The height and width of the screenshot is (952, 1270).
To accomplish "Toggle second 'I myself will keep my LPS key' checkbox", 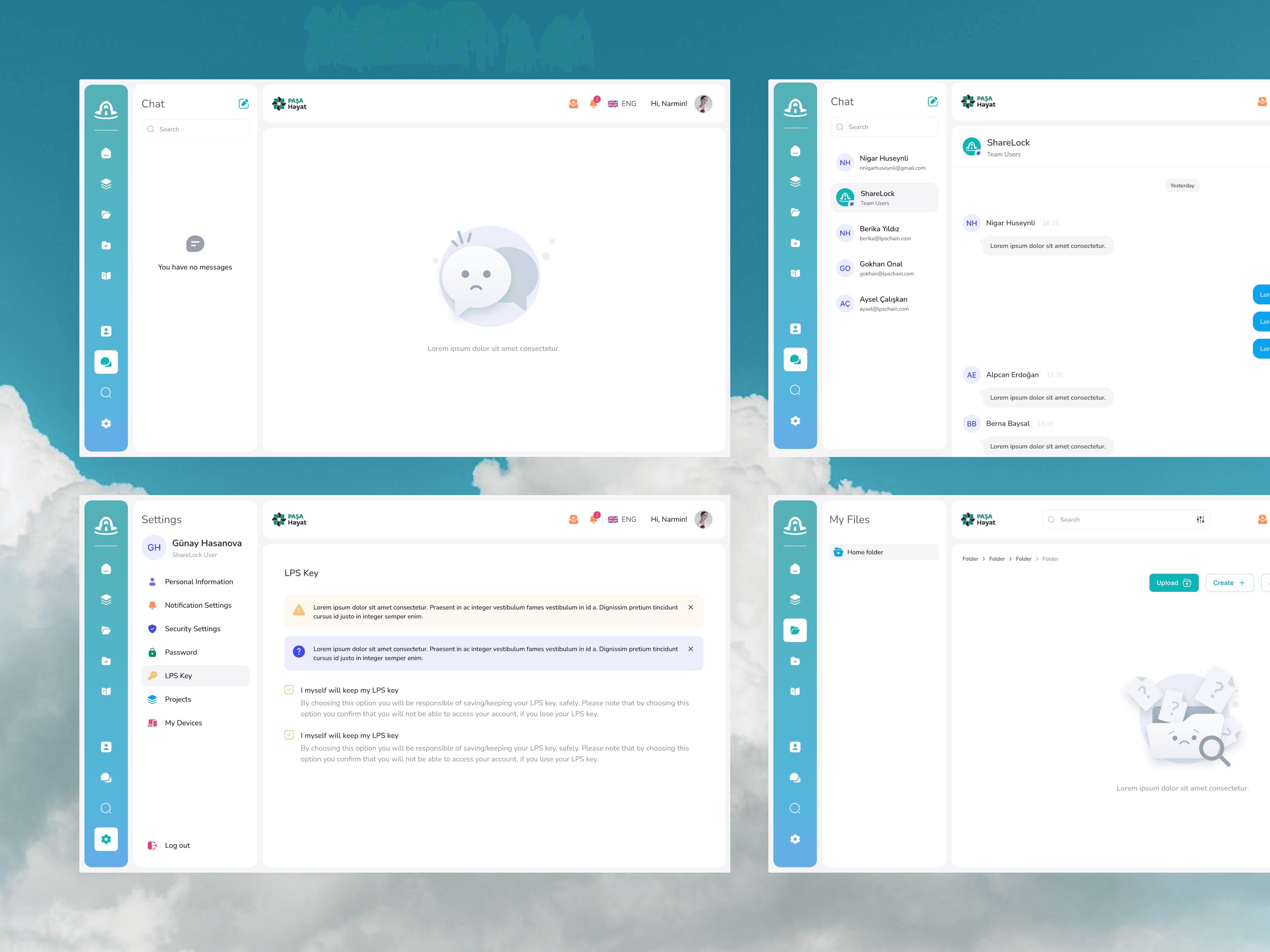I will (x=289, y=735).
